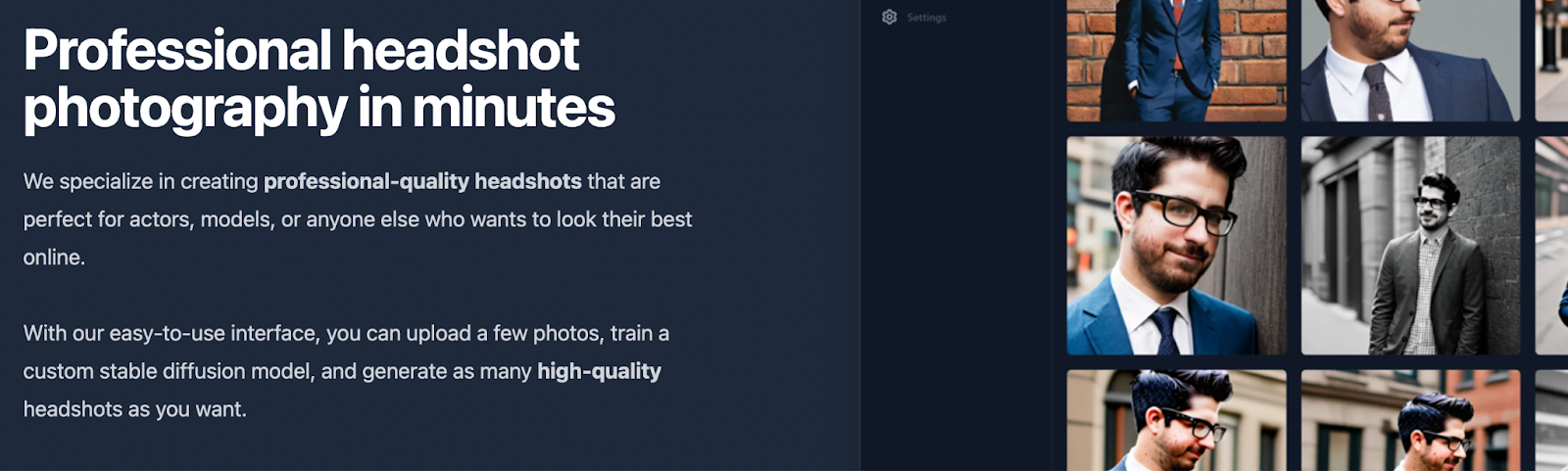Select the bearded man gray tie headshot
The width and height of the screenshot is (1568, 471).
[1410, 61]
